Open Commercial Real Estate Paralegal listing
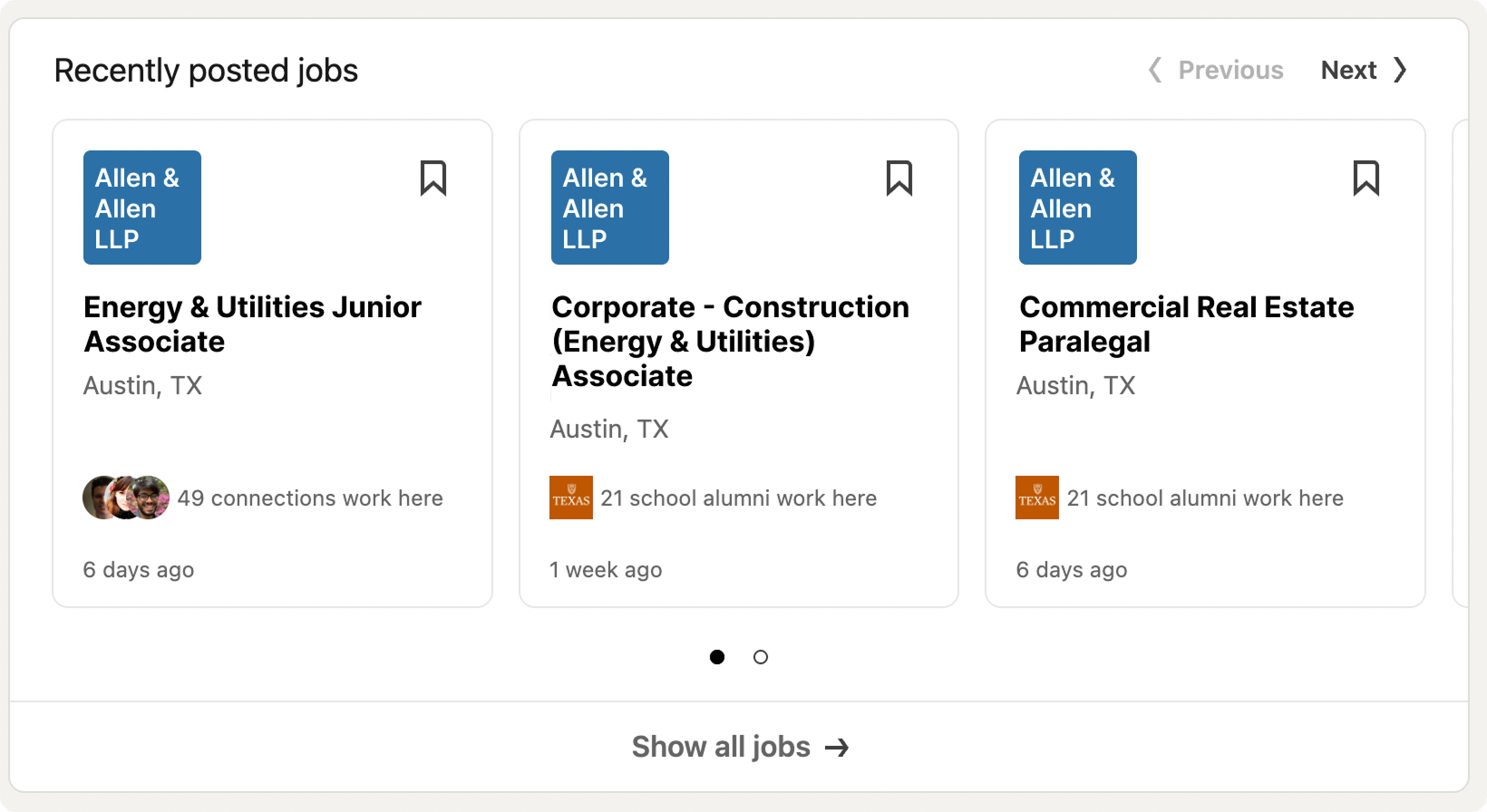This screenshot has width=1487, height=812. pyautogui.click(x=1186, y=324)
